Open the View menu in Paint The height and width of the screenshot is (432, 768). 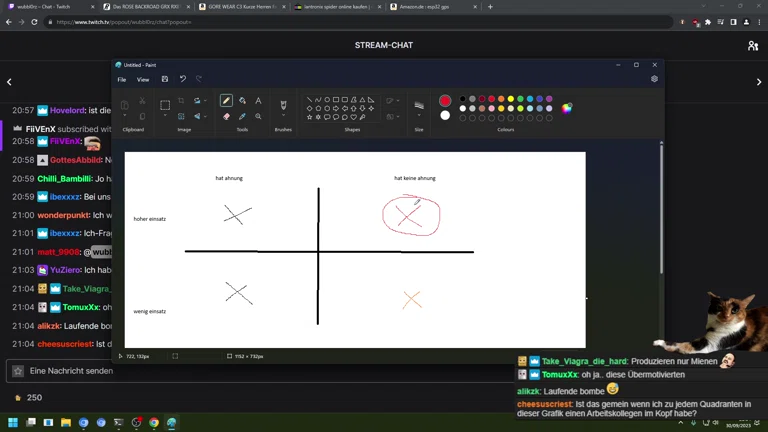(143, 79)
